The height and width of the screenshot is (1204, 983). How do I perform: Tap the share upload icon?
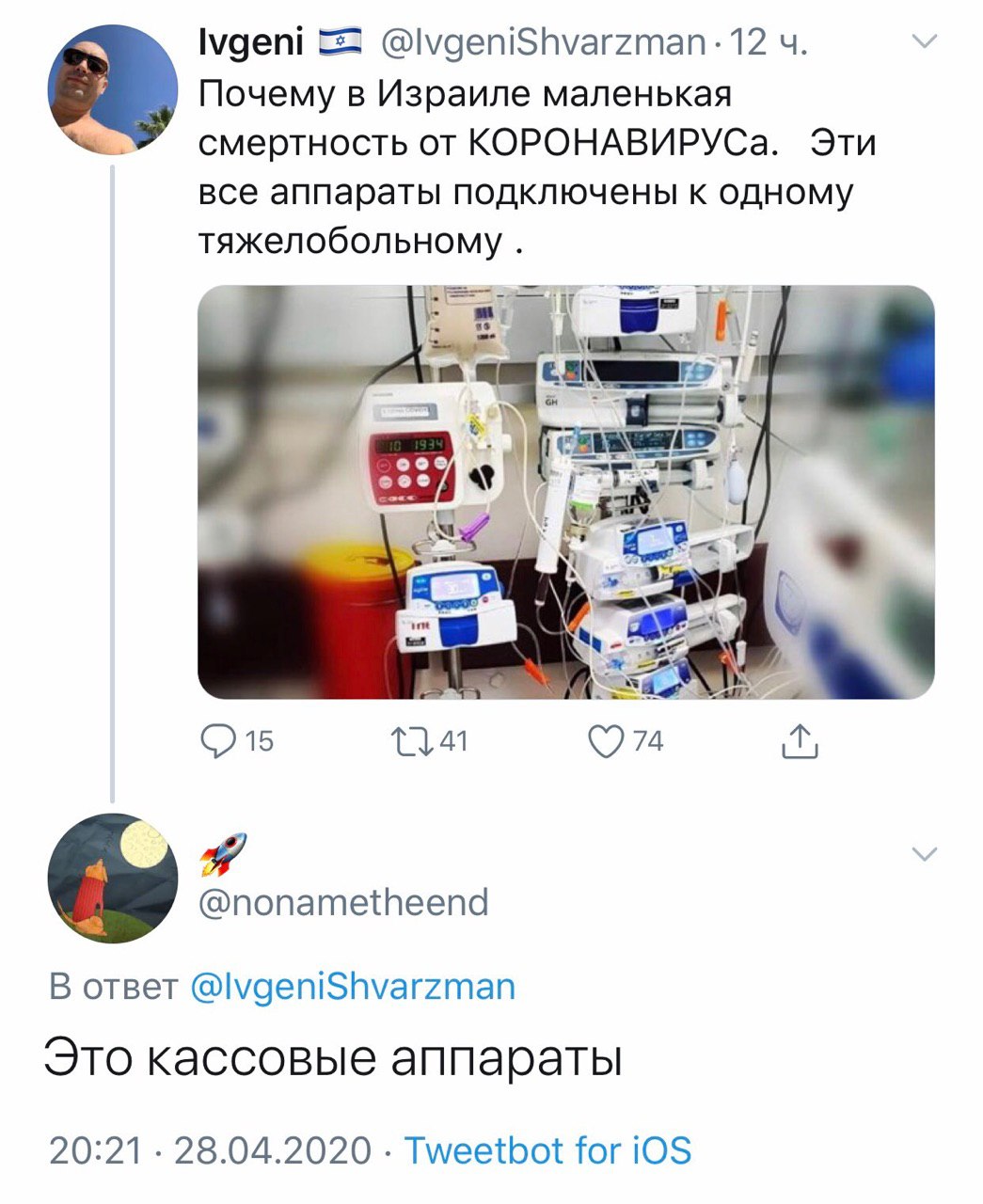[800, 741]
